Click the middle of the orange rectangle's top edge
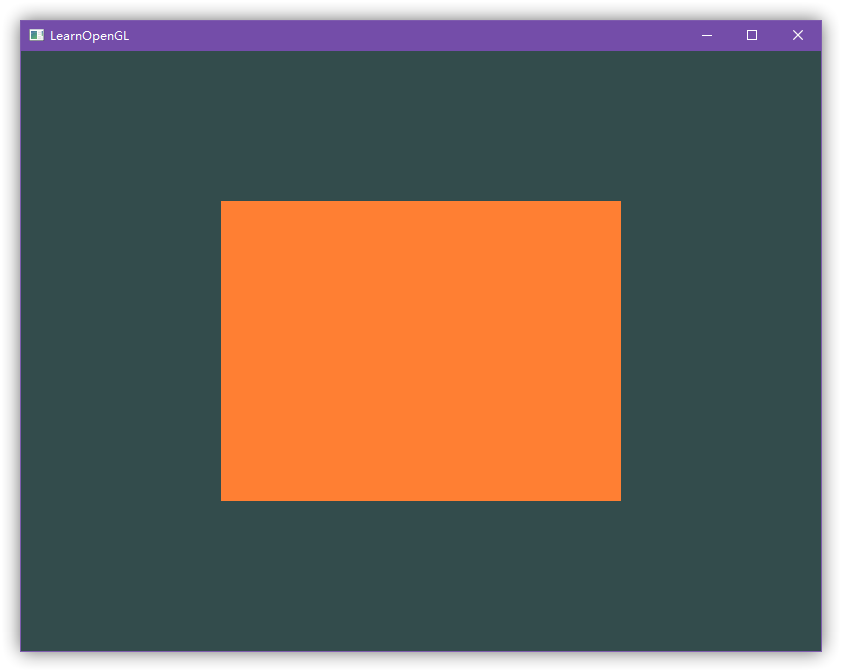Screen dimensions: 842x672 [x=420, y=203]
